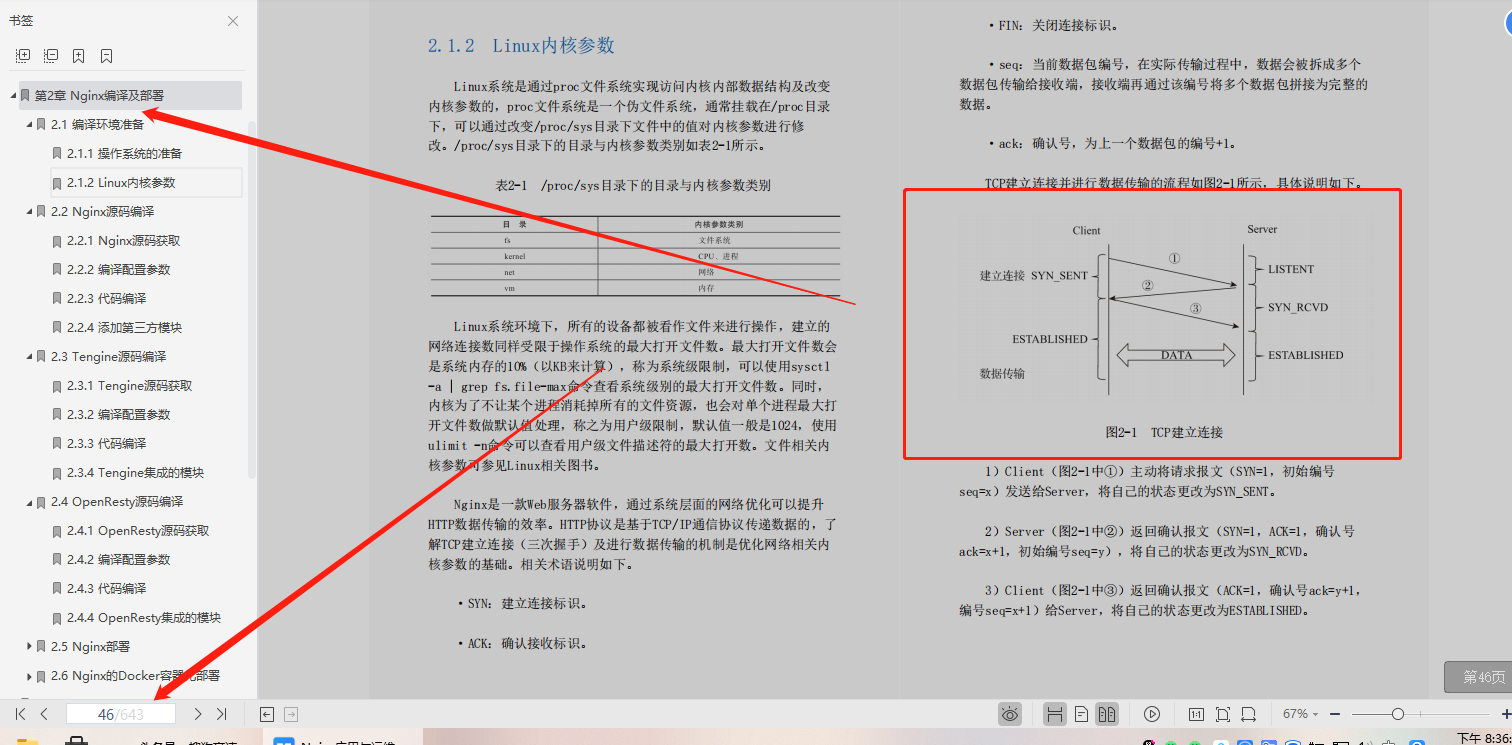
Task: Toggle eye protection mode
Action: pos(1010,714)
